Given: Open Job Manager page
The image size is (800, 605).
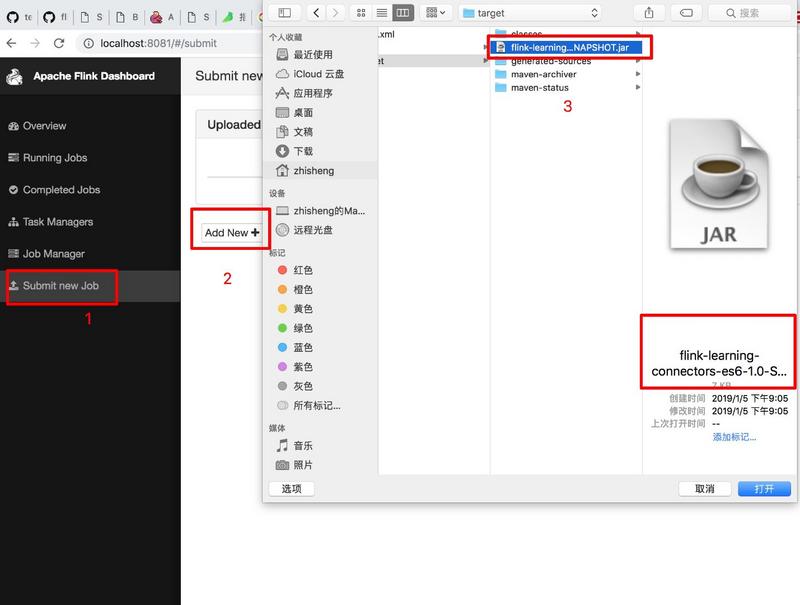Looking at the screenshot, I should click(x=46, y=254).
